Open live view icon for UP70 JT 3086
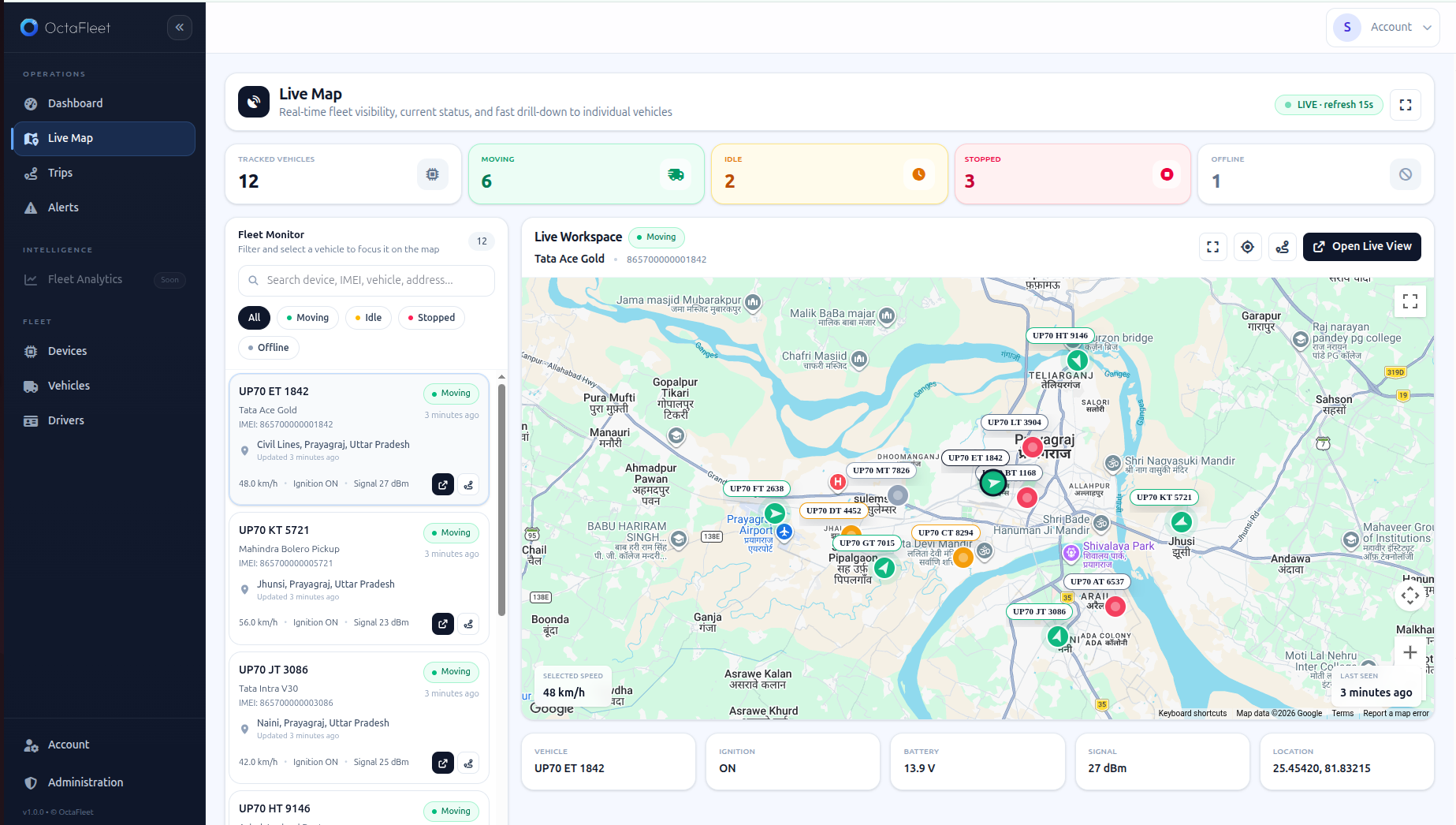The image size is (1456, 825). coord(443,763)
